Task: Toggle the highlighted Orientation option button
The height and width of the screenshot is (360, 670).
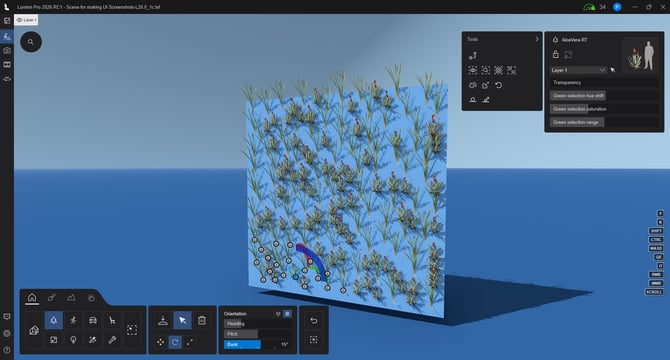Action: click(288, 314)
